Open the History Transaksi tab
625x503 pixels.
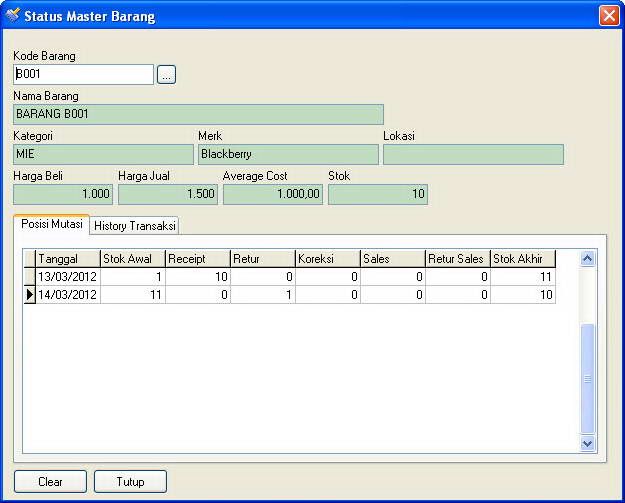coord(134,226)
